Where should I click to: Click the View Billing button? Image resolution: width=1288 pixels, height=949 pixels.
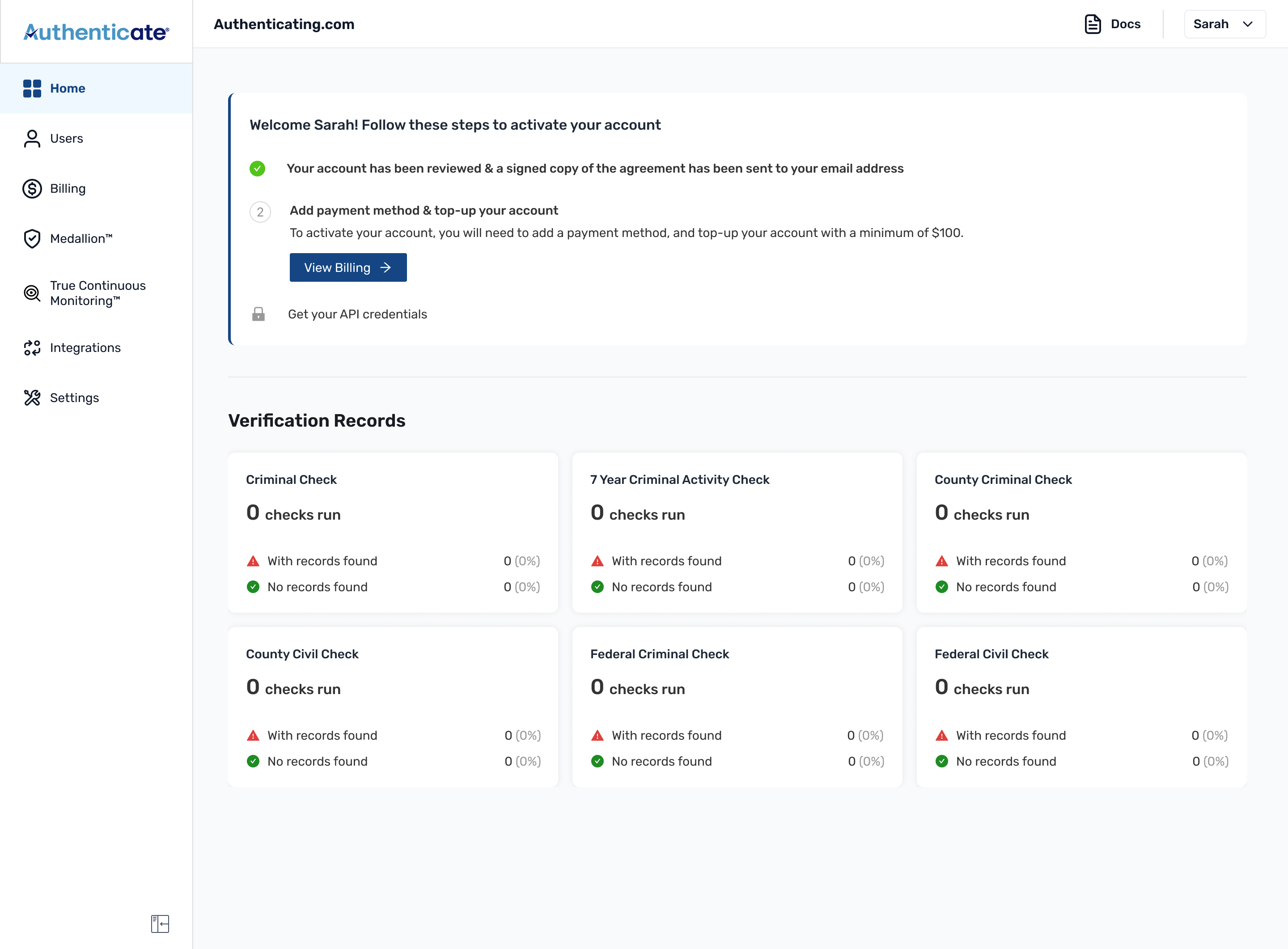tap(348, 268)
